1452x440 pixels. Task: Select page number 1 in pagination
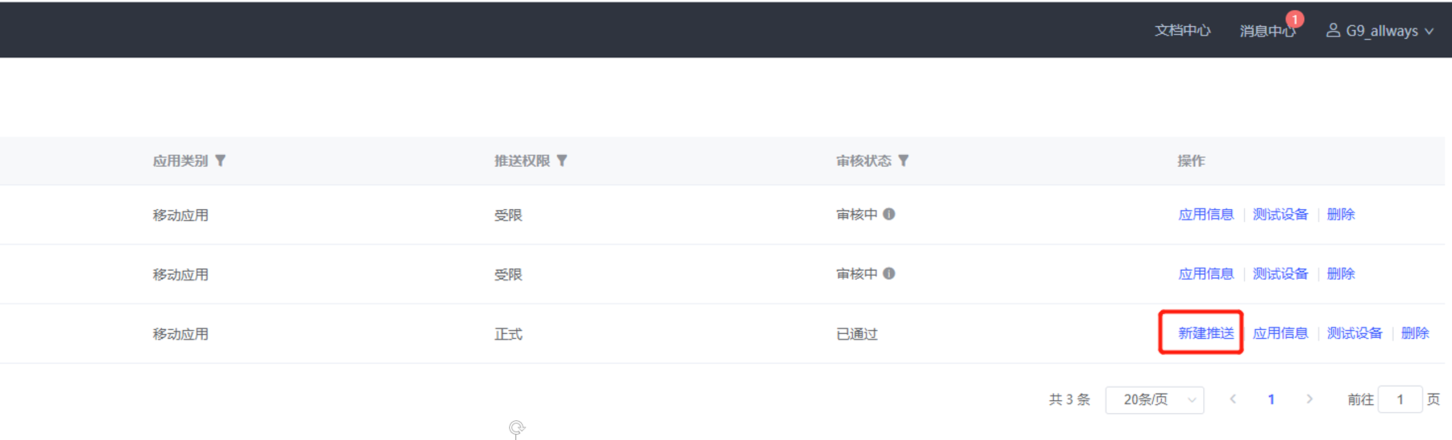click(x=1271, y=400)
